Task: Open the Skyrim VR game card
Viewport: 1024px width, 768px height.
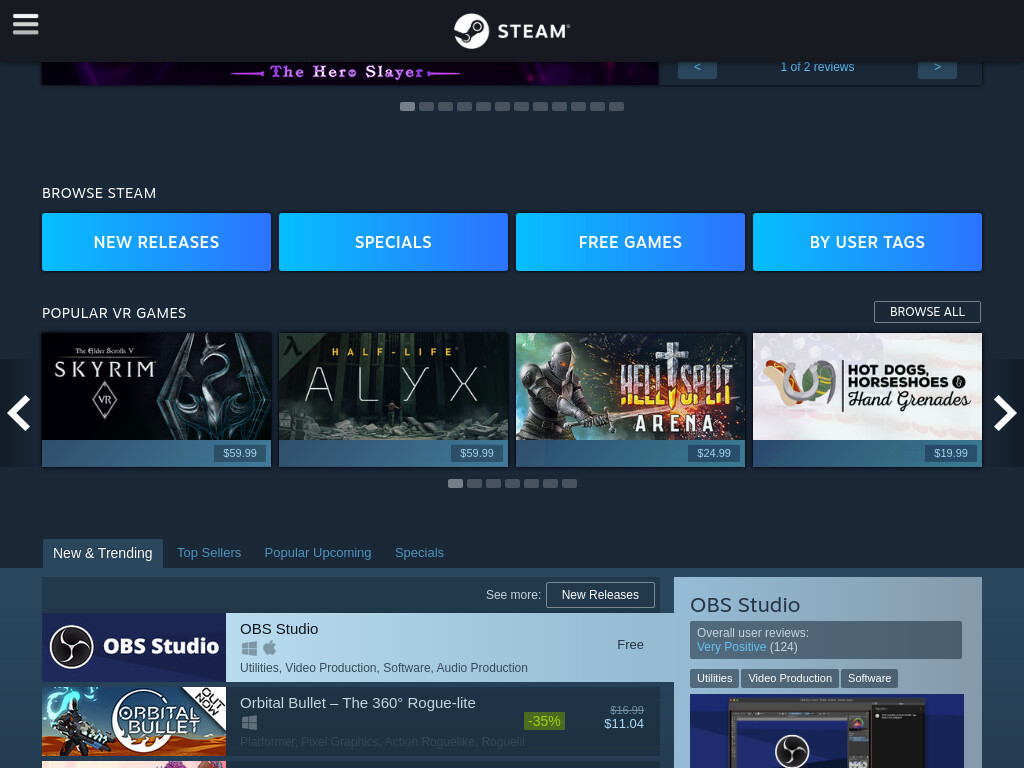Action: 156,400
